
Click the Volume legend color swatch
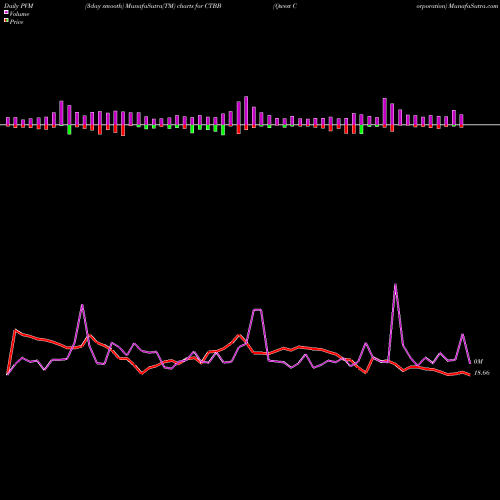tap(6, 13)
